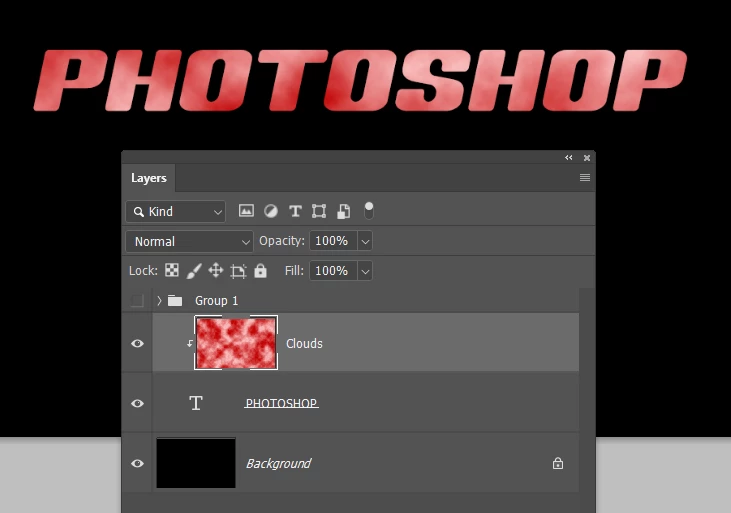
Task: Hide the Clouds layer
Action: pyautogui.click(x=137, y=344)
